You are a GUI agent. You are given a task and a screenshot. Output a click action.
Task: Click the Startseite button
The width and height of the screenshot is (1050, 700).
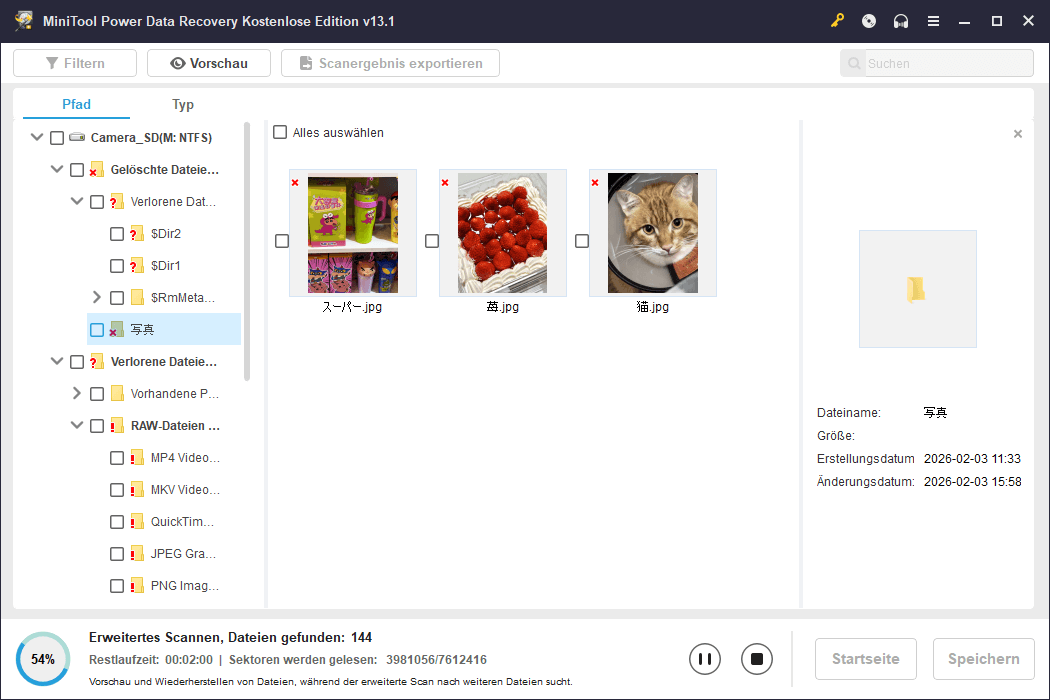[866, 659]
